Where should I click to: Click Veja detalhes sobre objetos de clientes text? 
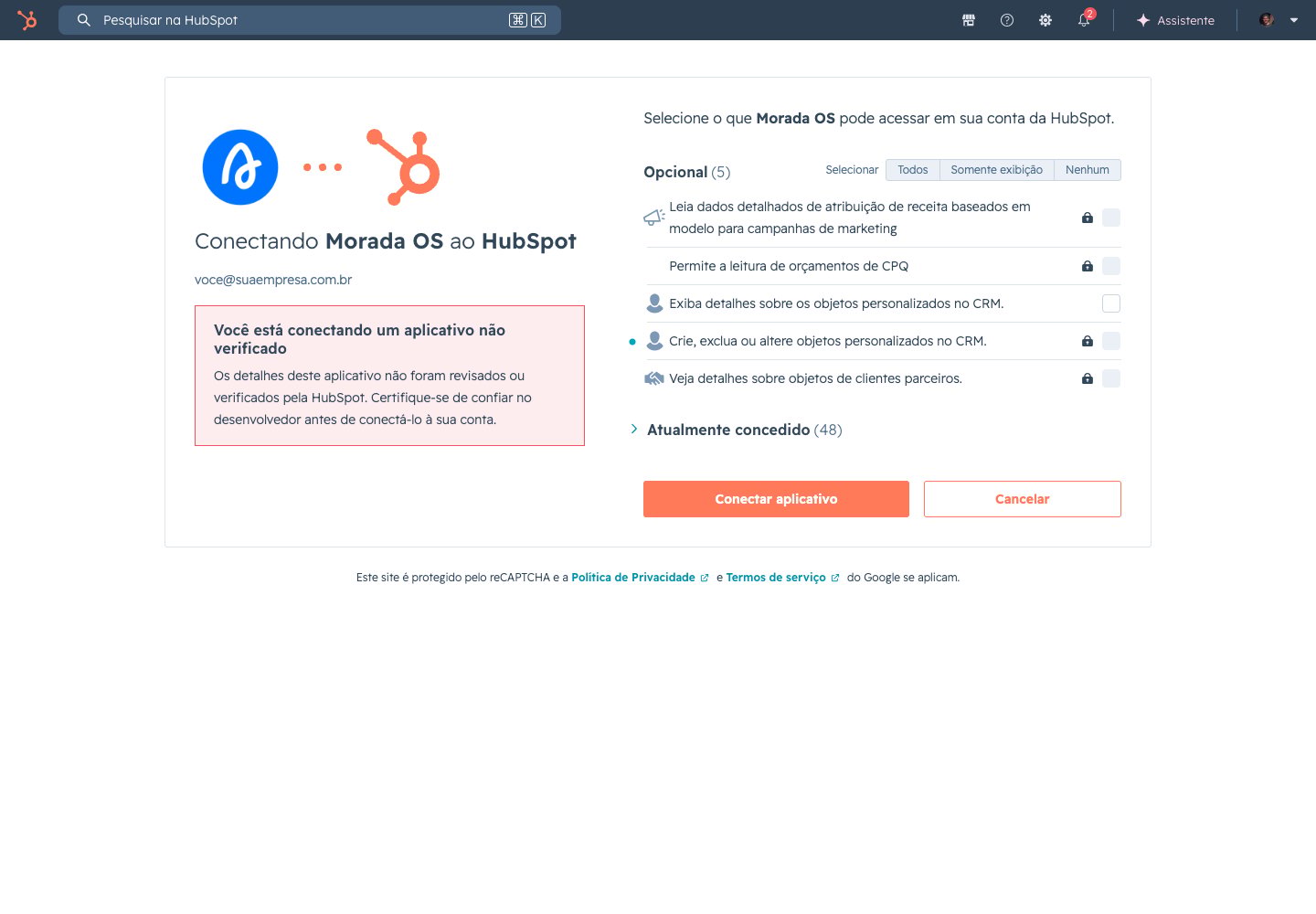[815, 378]
